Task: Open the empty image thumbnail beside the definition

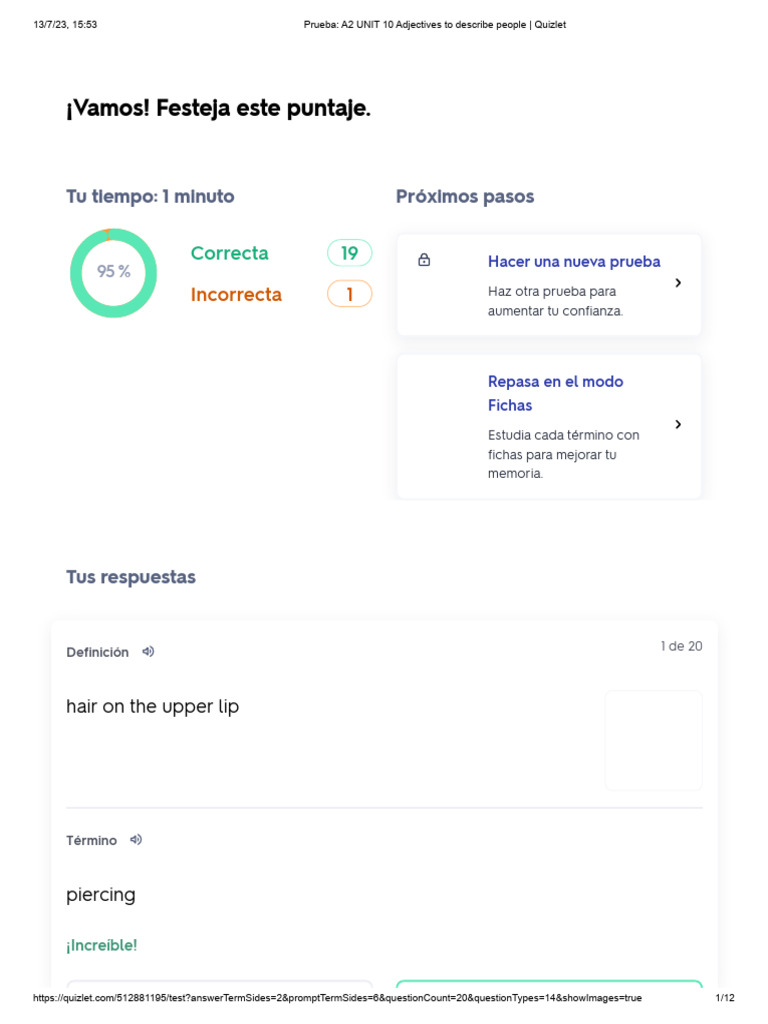Action: (653, 740)
